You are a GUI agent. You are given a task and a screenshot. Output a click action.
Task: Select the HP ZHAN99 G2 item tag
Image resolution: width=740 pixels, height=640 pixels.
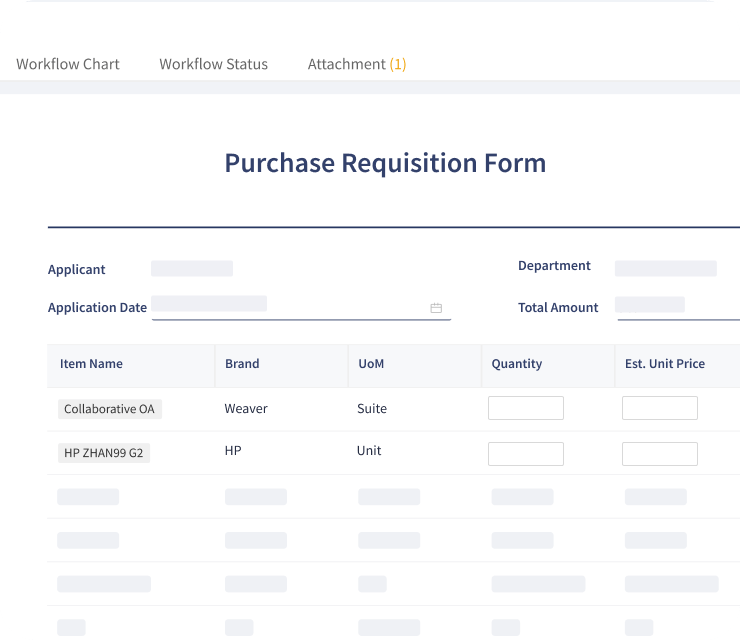103,453
